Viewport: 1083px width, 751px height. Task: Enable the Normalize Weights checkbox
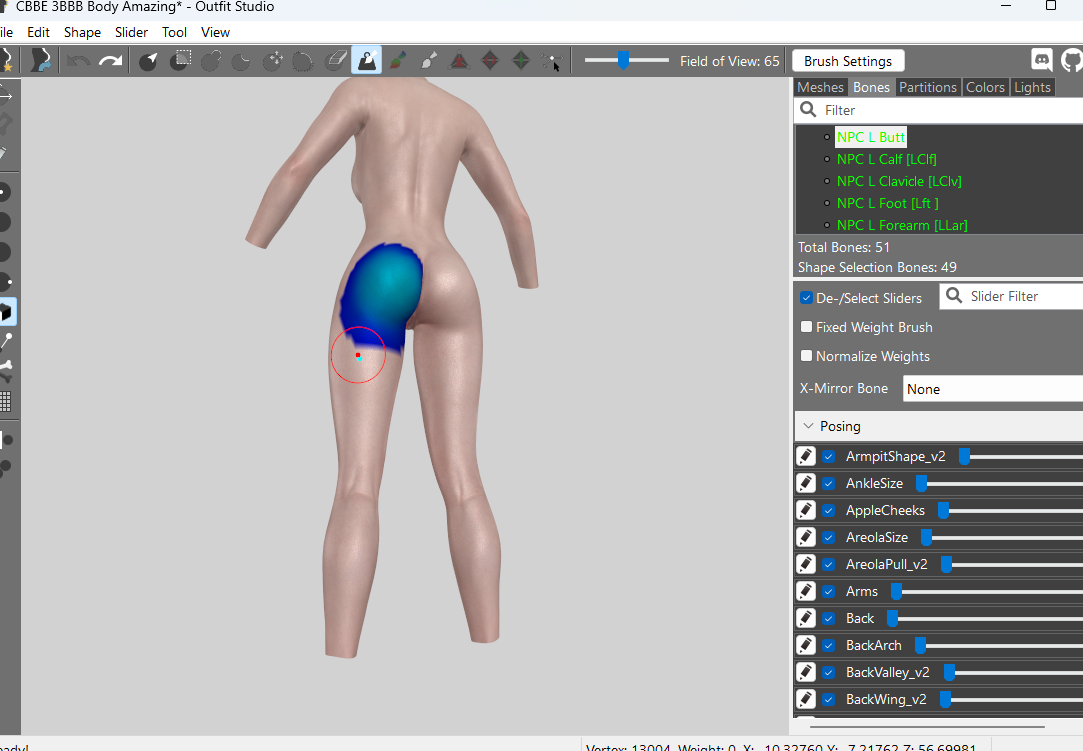click(806, 356)
